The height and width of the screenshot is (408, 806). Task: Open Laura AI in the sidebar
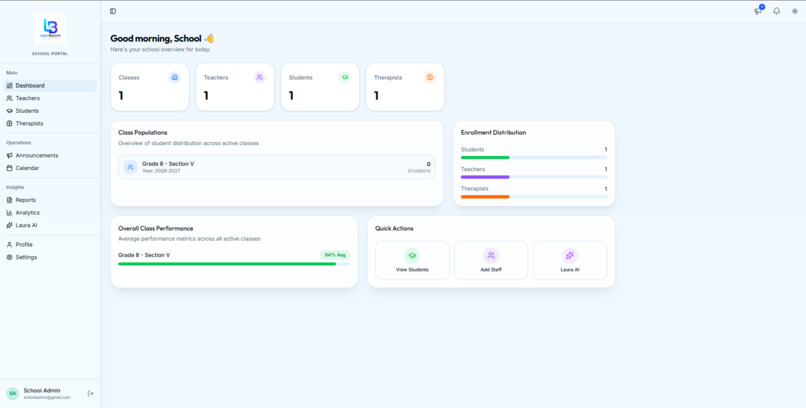coord(50,225)
